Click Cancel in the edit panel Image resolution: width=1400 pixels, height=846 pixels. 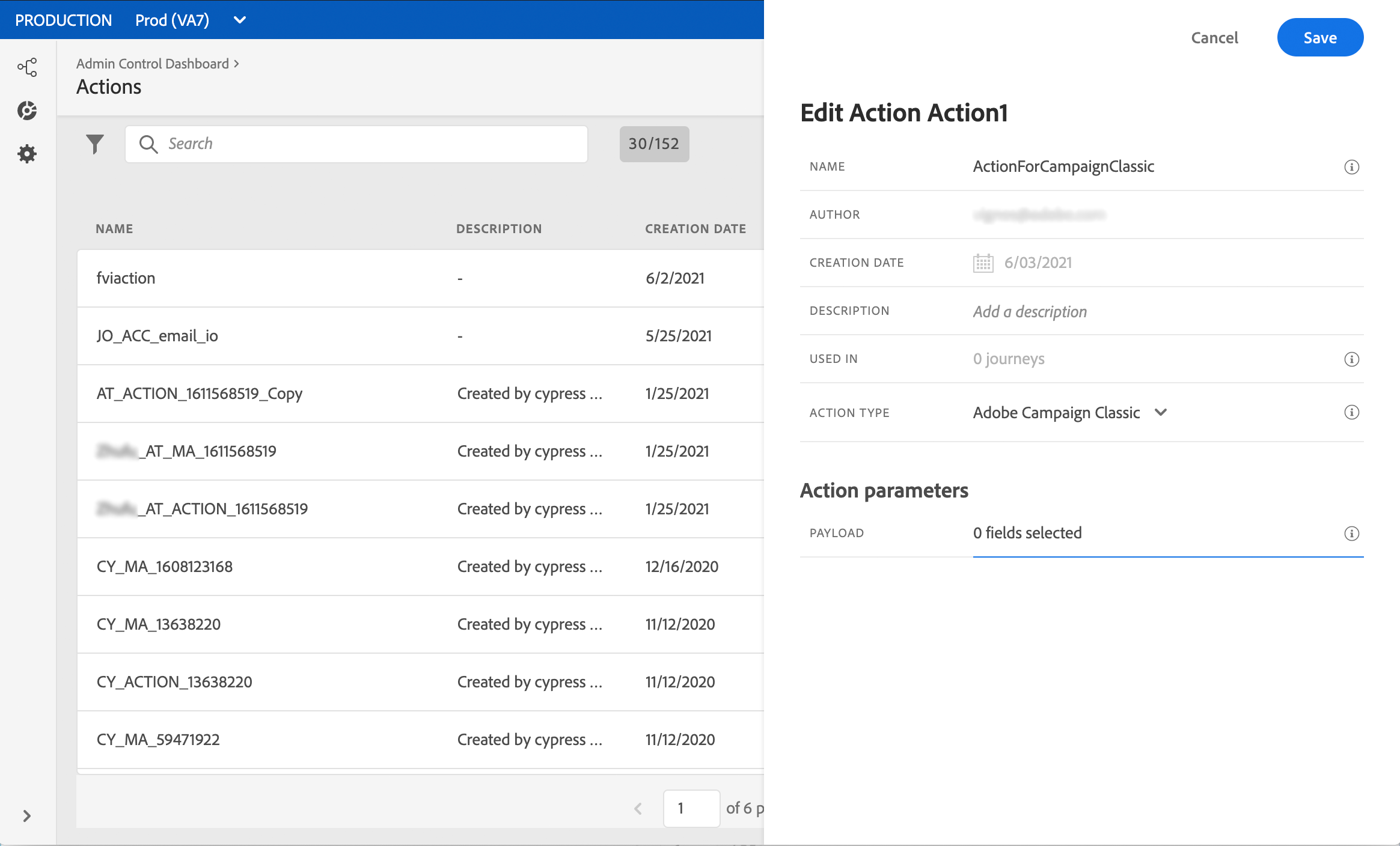click(1214, 38)
